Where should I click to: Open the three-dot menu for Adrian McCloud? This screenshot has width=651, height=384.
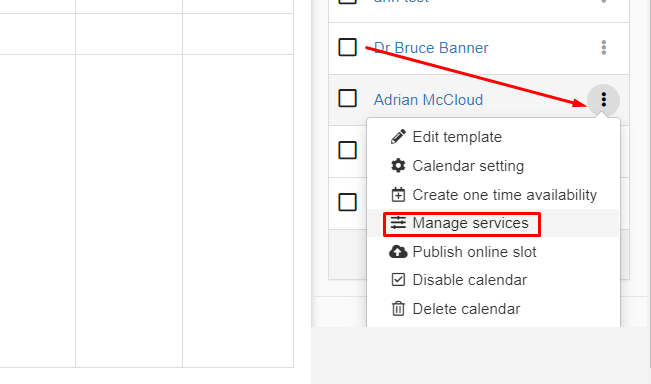(603, 100)
